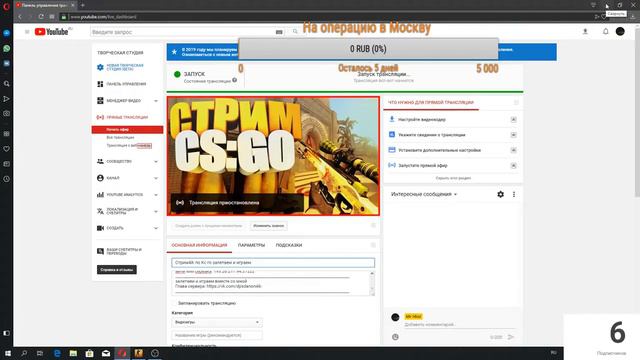The height and width of the screenshot is (360, 640).
Task: Toggle the checklist panel header checkbox
Action: (x=516, y=102)
